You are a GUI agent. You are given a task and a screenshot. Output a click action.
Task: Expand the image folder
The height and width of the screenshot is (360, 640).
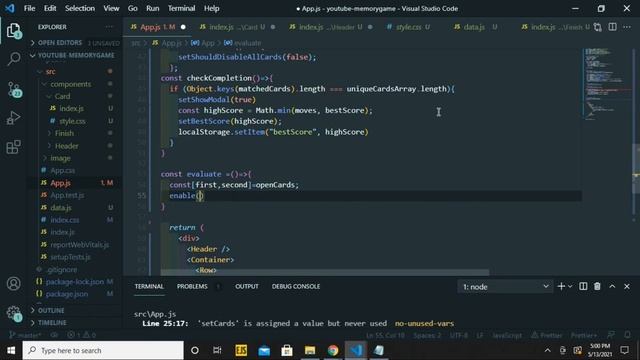[x=60, y=158]
